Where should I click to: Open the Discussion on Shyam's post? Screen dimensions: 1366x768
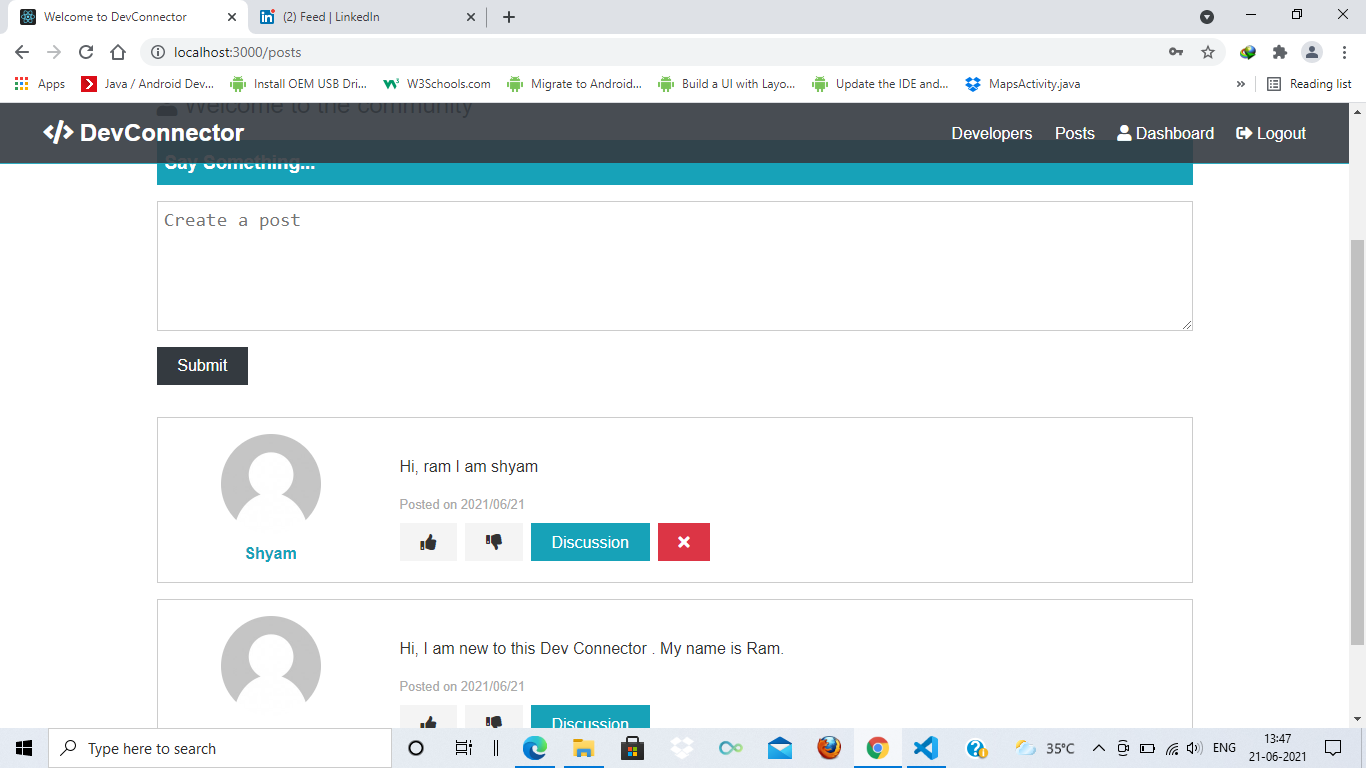589,541
